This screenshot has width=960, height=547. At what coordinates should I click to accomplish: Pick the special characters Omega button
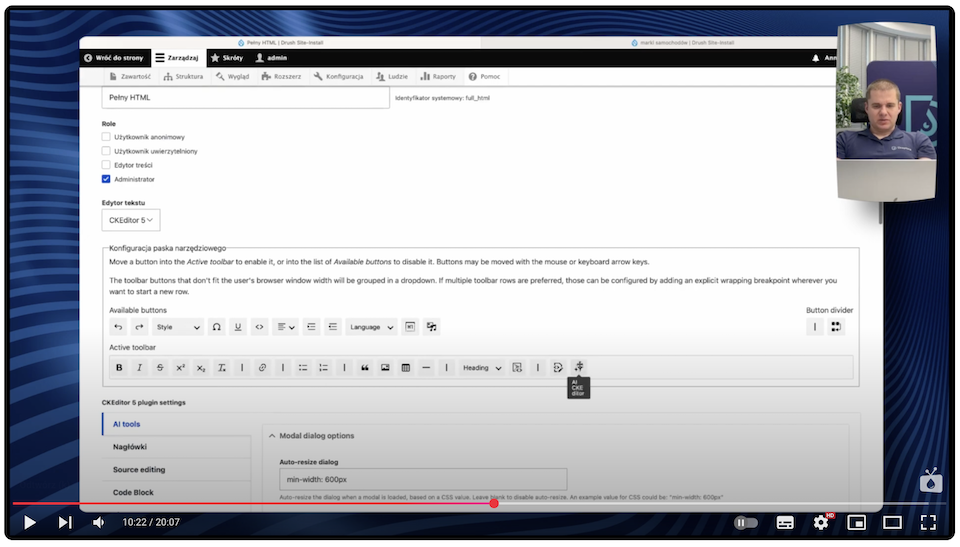pos(216,327)
